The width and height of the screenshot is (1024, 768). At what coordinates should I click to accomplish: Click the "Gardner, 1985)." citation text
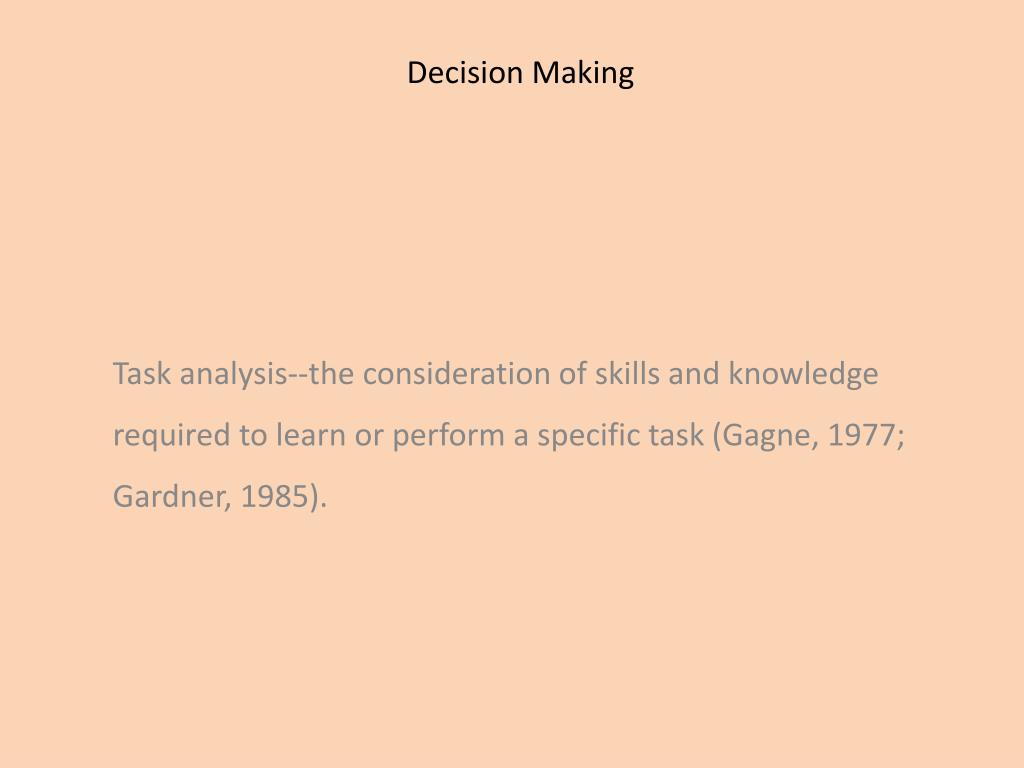pyautogui.click(x=220, y=497)
